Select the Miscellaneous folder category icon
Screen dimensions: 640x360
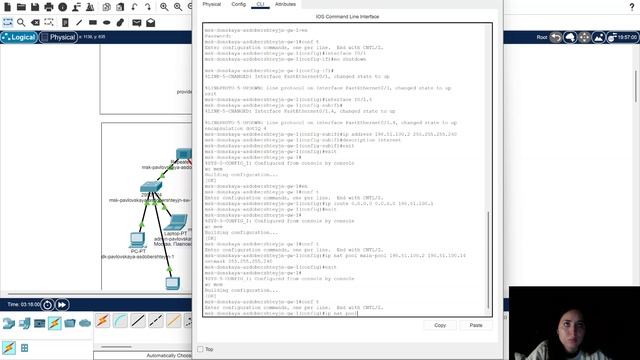pos(70,324)
